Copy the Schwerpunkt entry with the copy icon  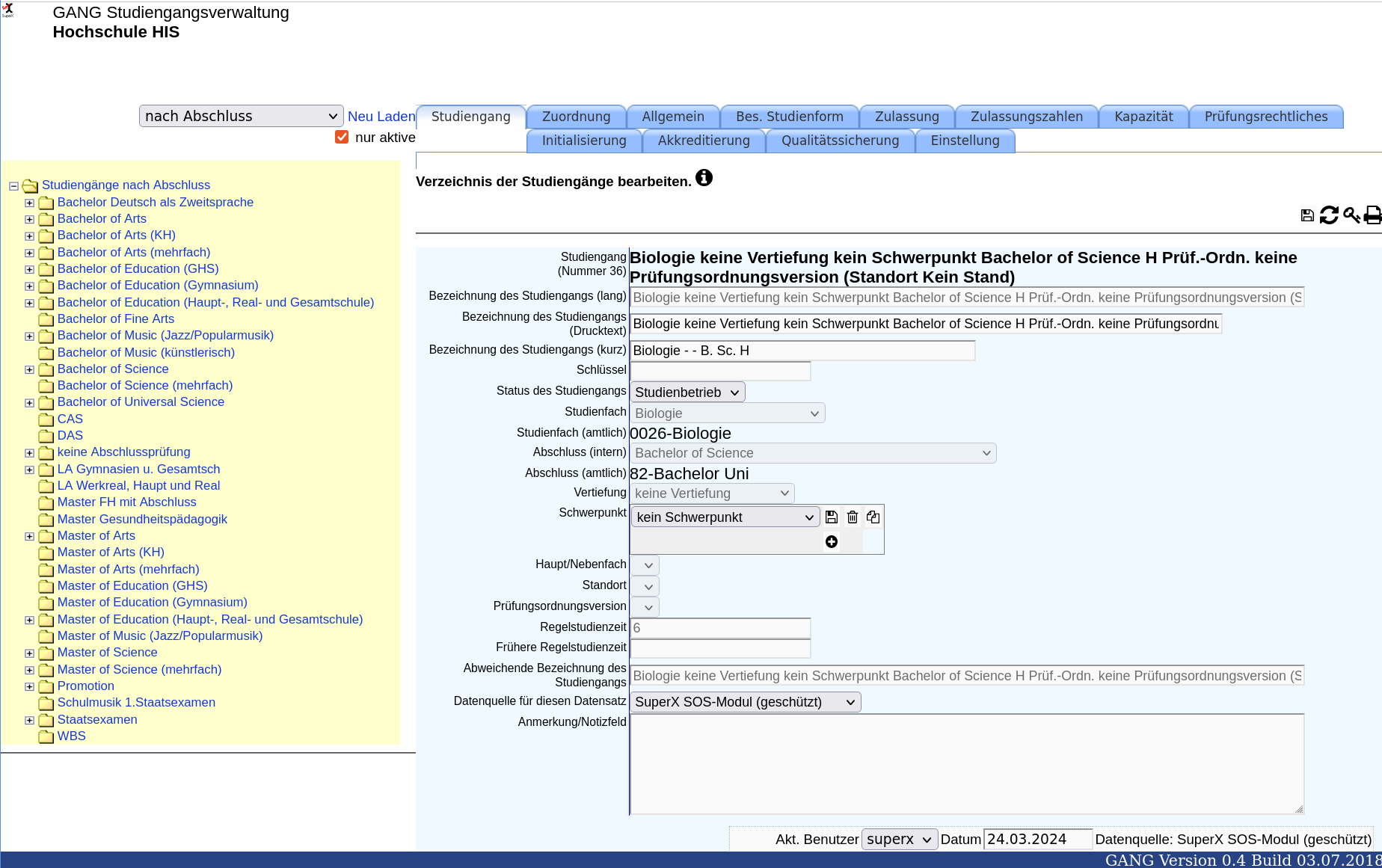873,517
